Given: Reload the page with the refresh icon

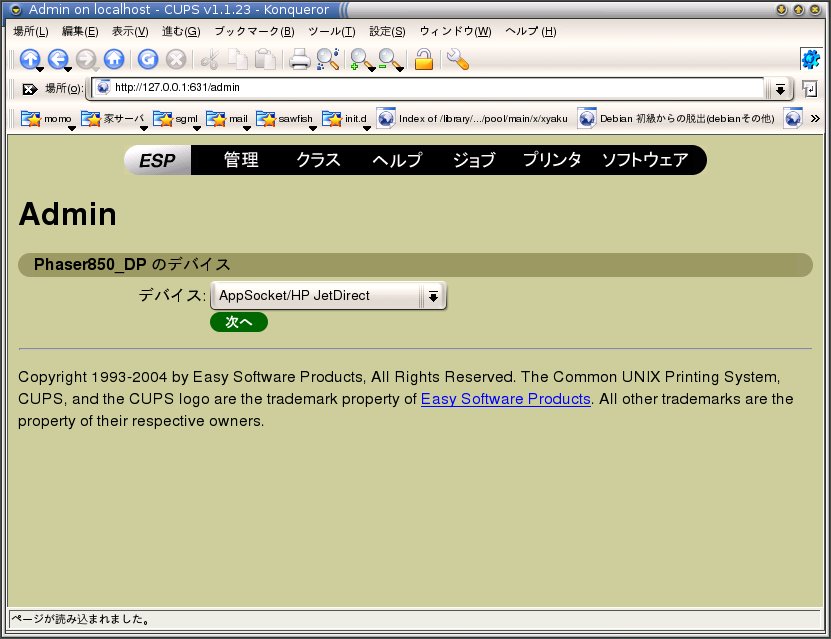Looking at the screenshot, I should pyautogui.click(x=147, y=59).
